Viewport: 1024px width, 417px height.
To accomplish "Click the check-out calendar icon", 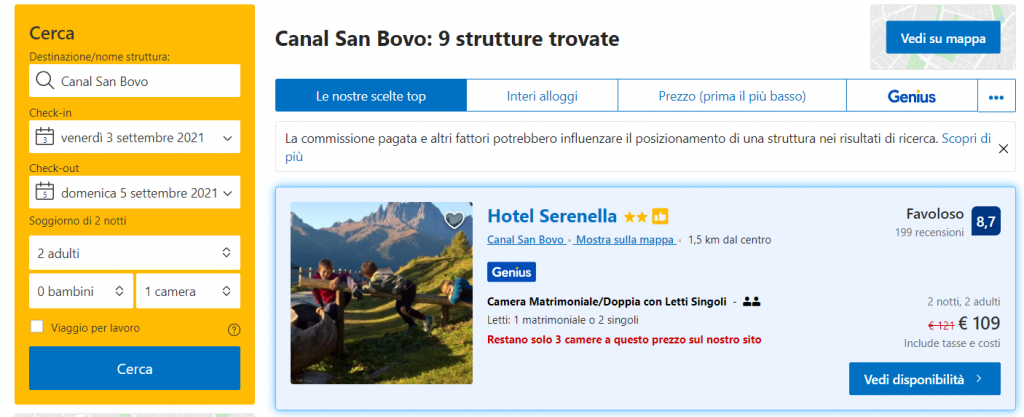I will pyautogui.click(x=44, y=192).
